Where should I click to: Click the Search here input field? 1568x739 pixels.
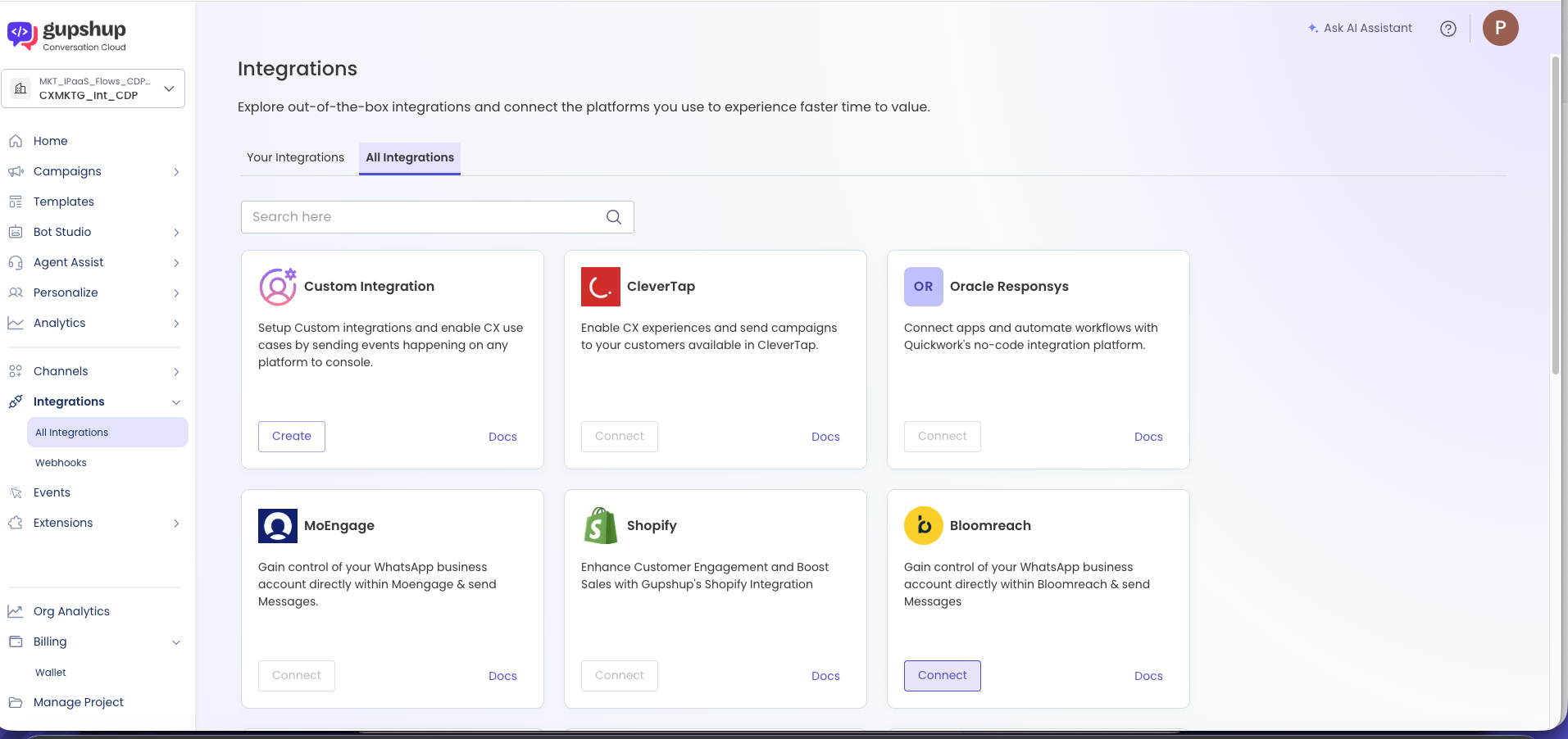[438, 217]
